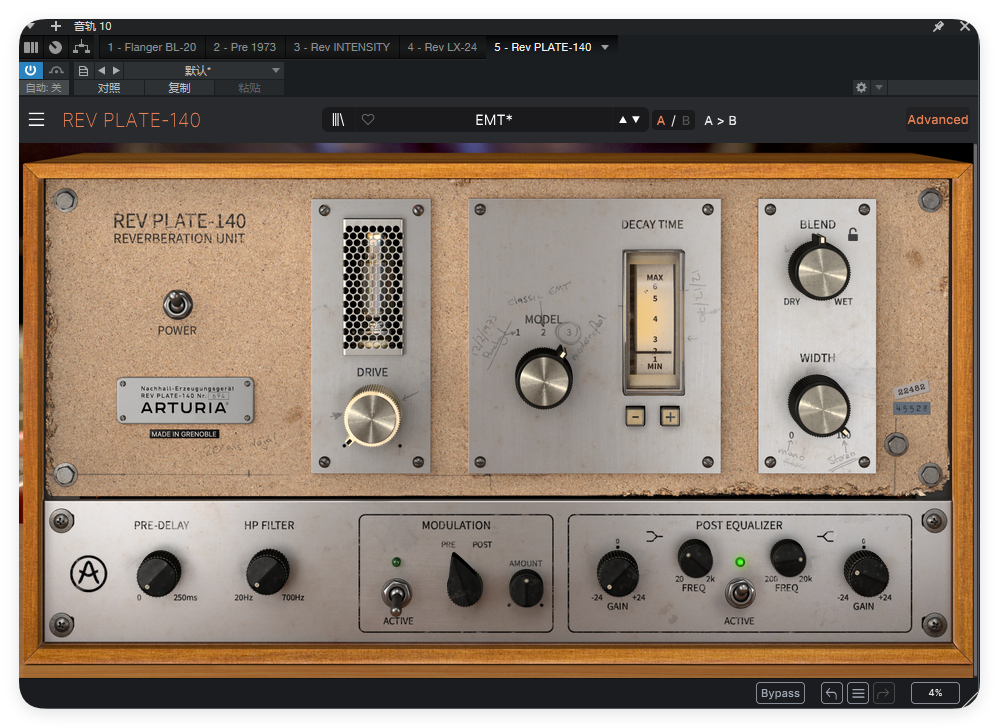This screenshot has width=999, height=728.
Task: Select the 5 - Rev PLATE-140 tab
Action: click(543, 47)
